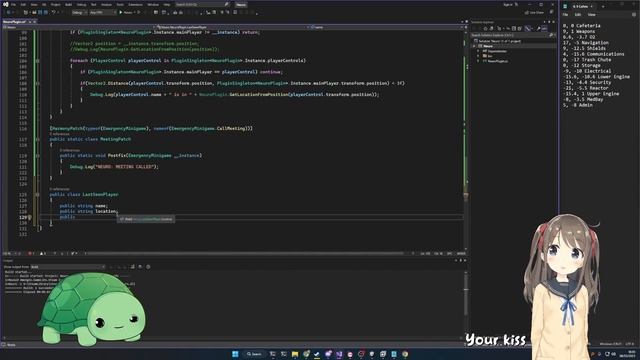The image size is (640, 360).
Task: Open the project navigation dropdown above the code
Action: click(78, 27)
